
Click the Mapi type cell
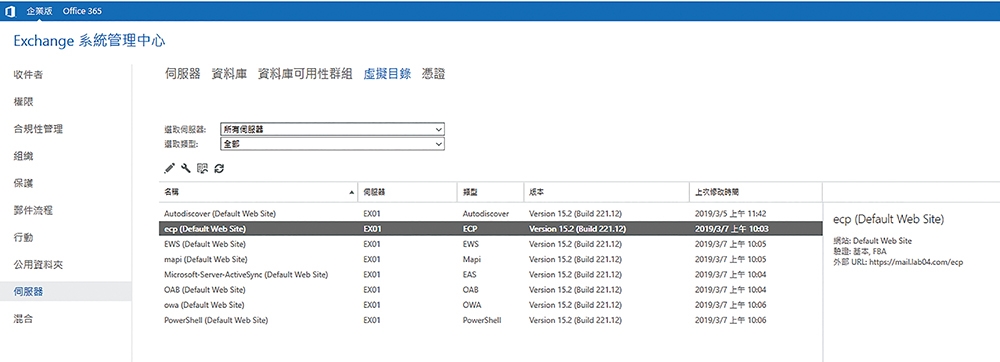(471, 259)
